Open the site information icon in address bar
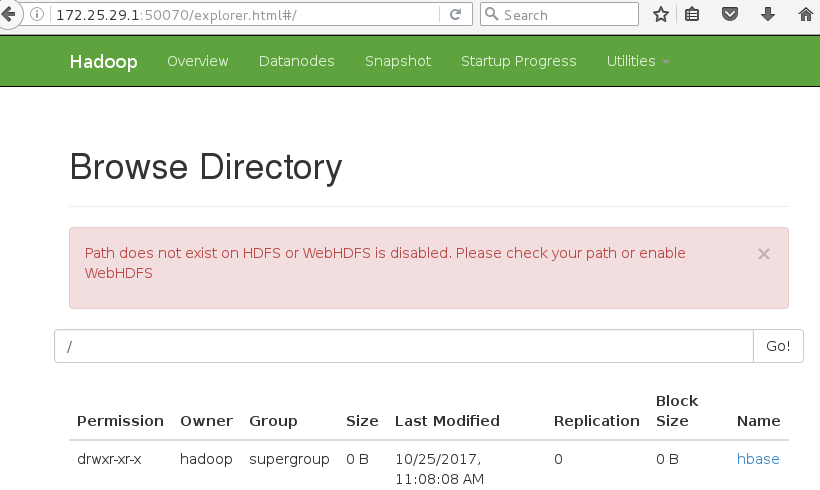The width and height of the screenshot is (820, 490). click(x=37, y=14)
